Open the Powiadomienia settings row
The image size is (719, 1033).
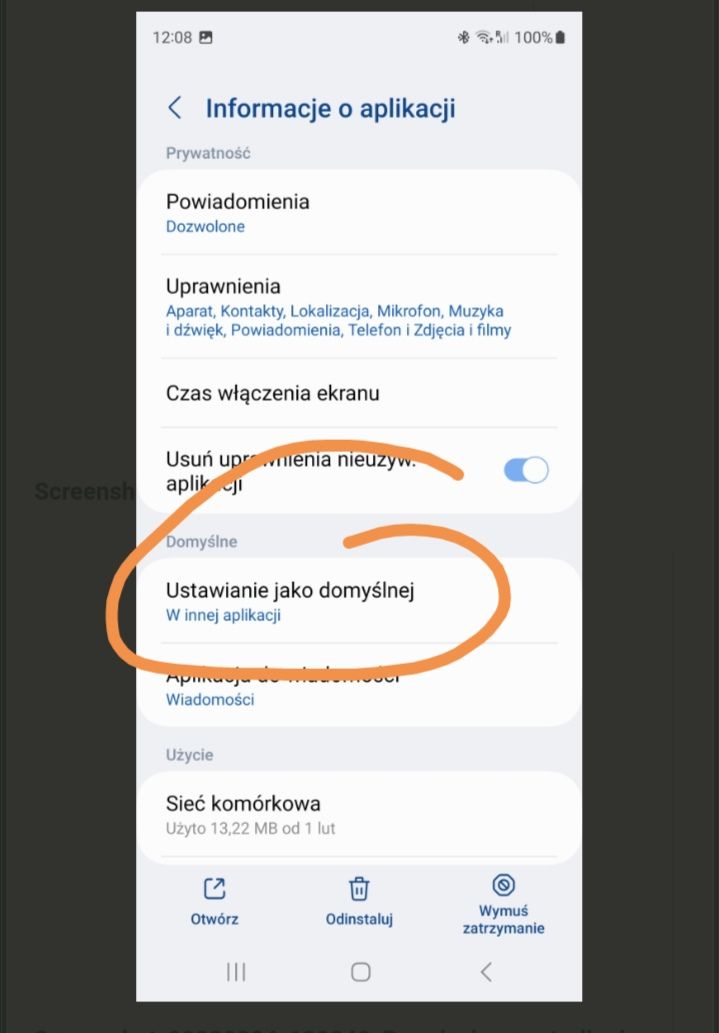tap(359, 213)
